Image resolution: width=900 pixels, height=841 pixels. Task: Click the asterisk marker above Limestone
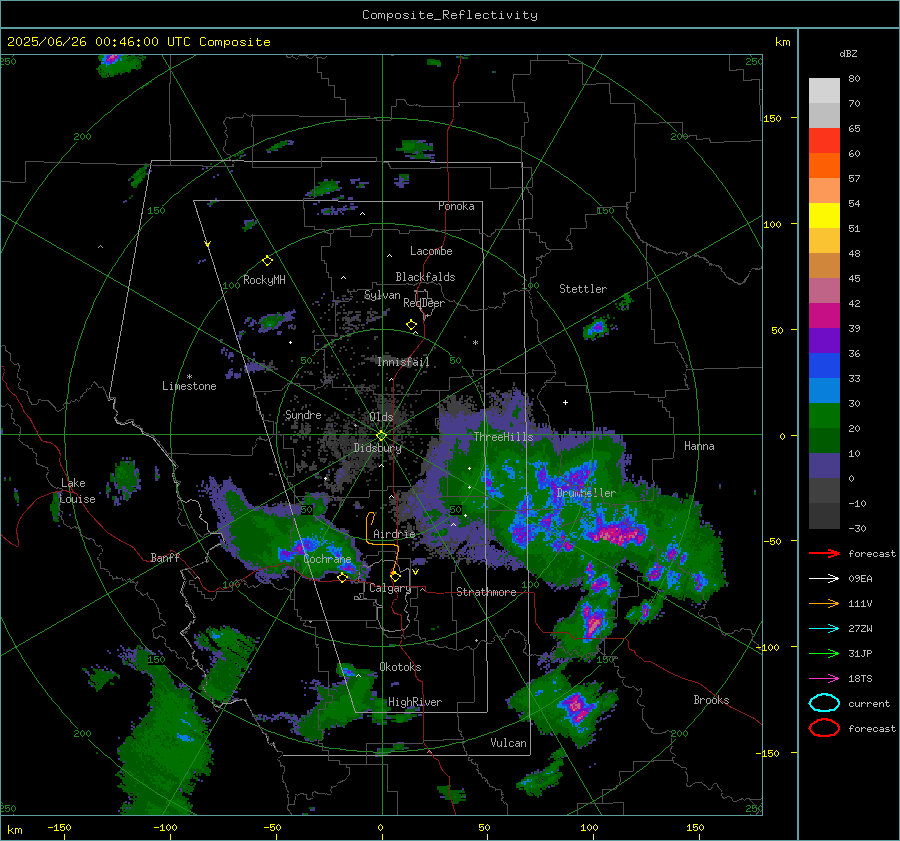(189, 377)
